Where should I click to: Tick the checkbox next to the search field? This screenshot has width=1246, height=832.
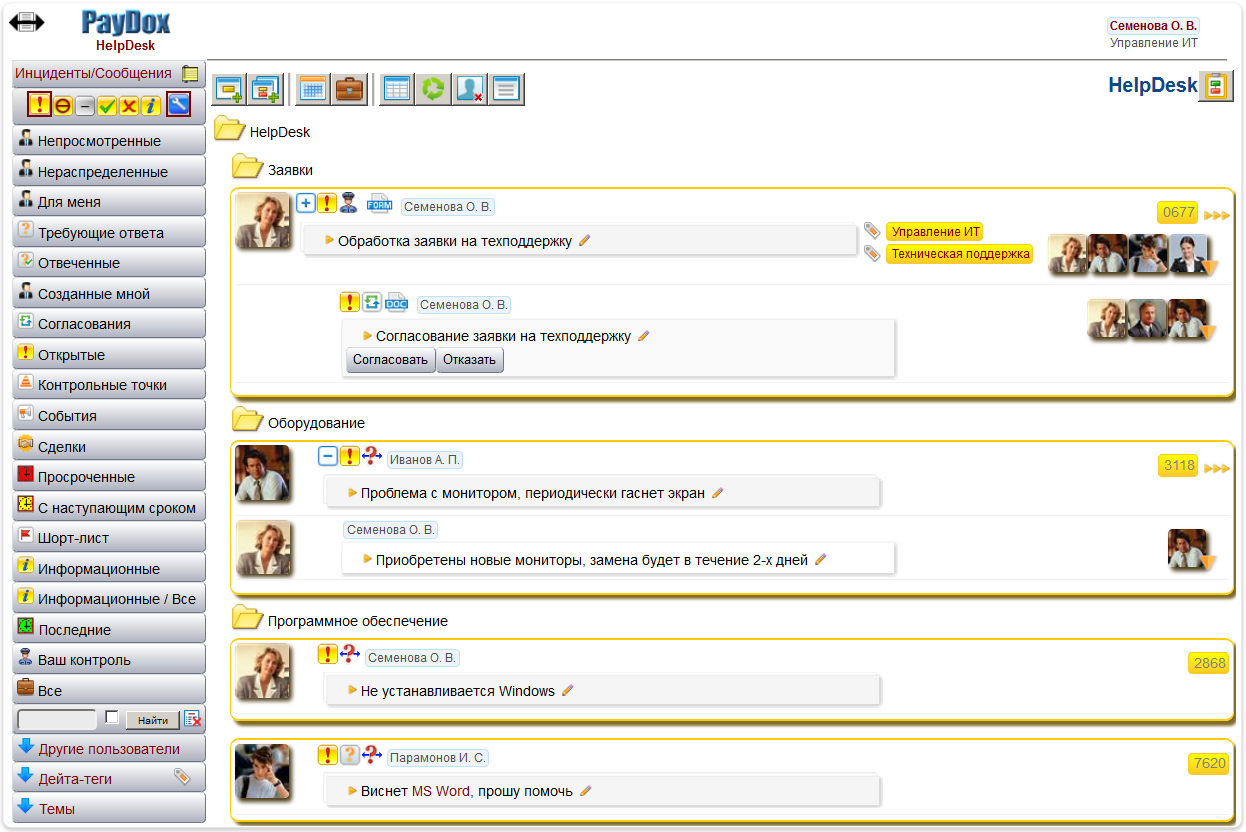coord(113,718)
